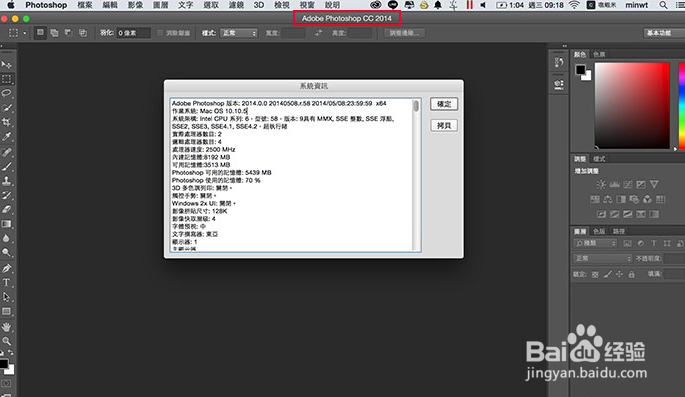Screen dimensions: 685x397
Task: Open the History panel icon in the dock
Action: click(559, 62)
